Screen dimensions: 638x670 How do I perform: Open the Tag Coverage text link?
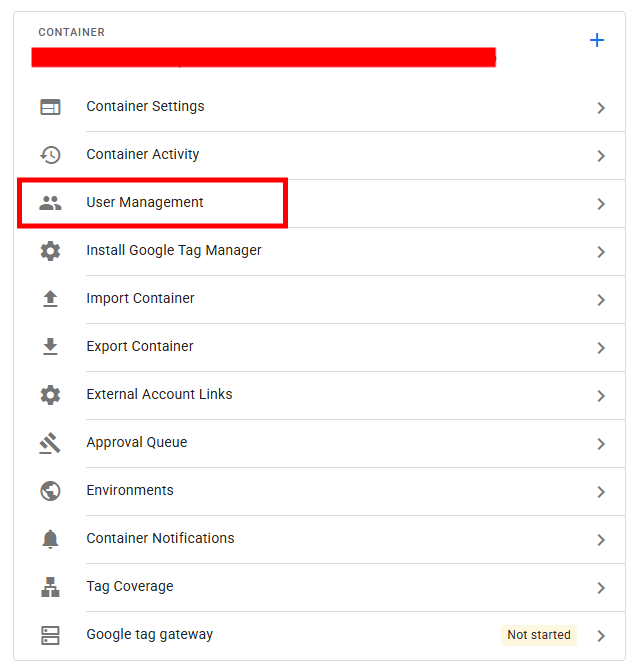[x=129, y=586]
